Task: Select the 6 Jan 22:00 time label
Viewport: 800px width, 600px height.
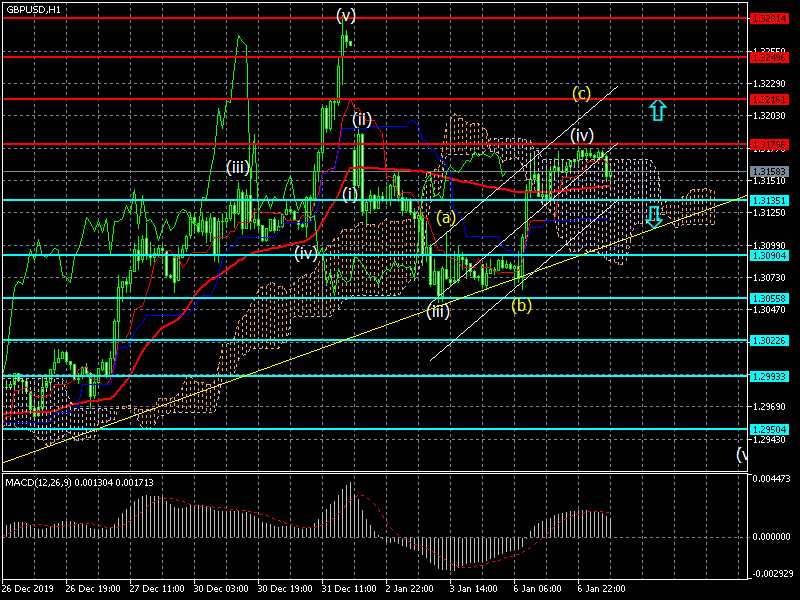Action: tap(602, 588)
